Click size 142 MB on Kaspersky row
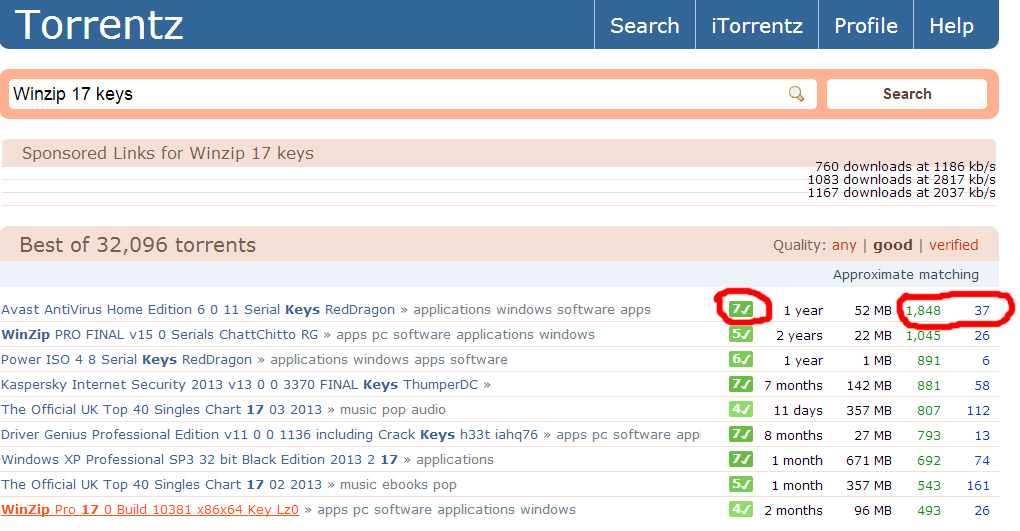The width and height of the screenshot is (1020, 531). (868, 385)
